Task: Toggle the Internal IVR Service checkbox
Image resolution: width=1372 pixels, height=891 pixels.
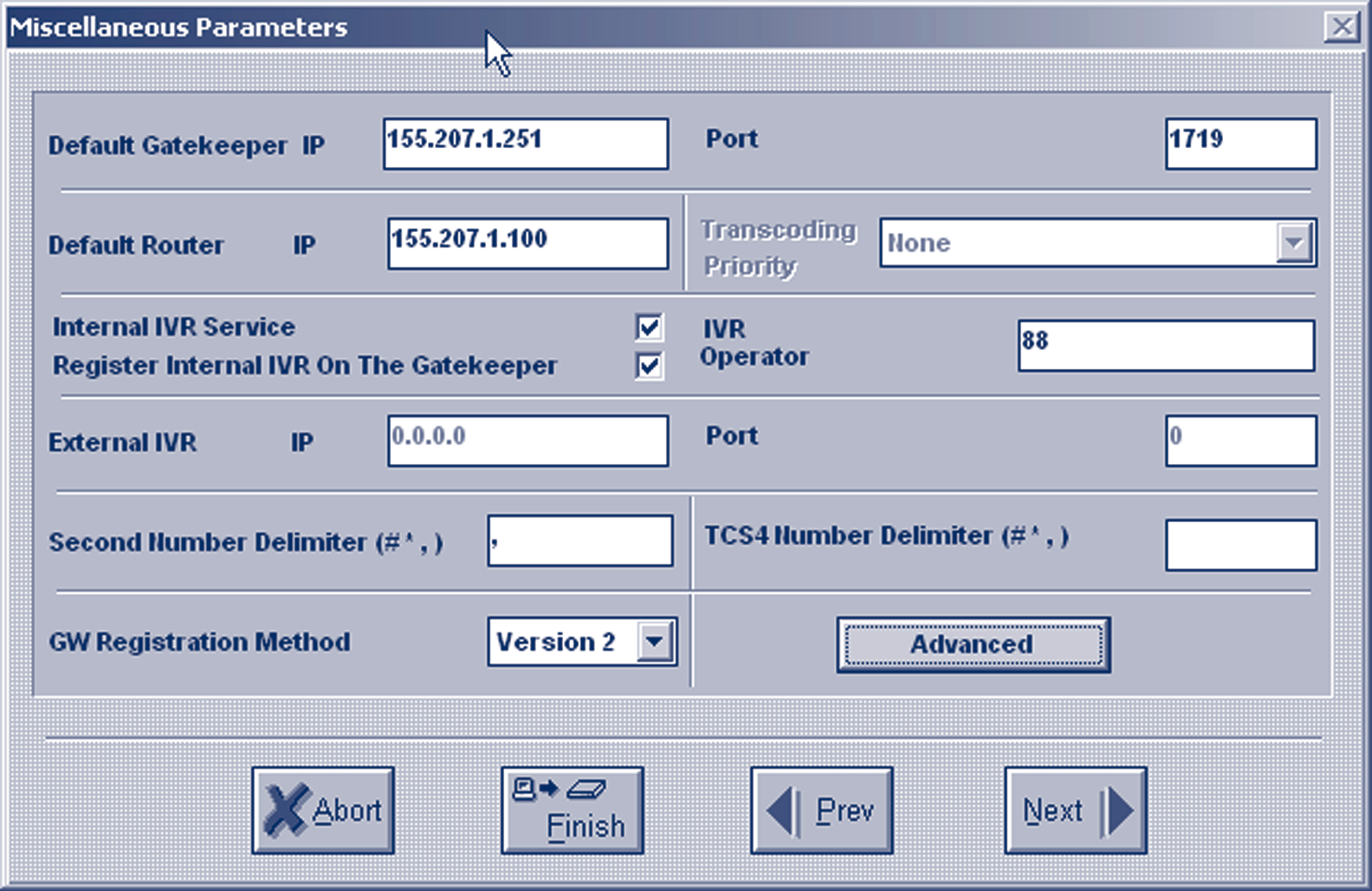Action: click(649, 327)
